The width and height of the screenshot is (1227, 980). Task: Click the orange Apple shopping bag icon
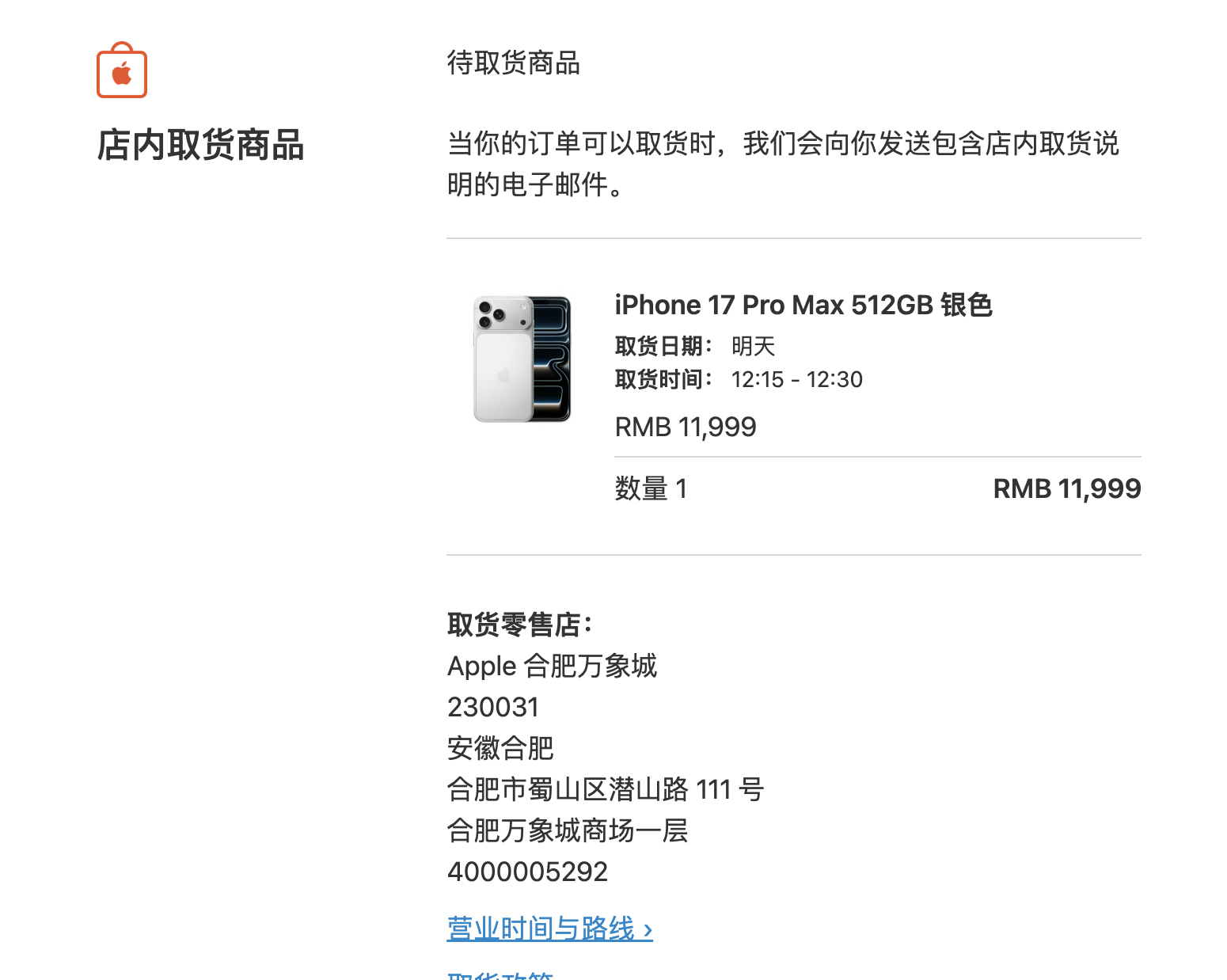(122, 70)
